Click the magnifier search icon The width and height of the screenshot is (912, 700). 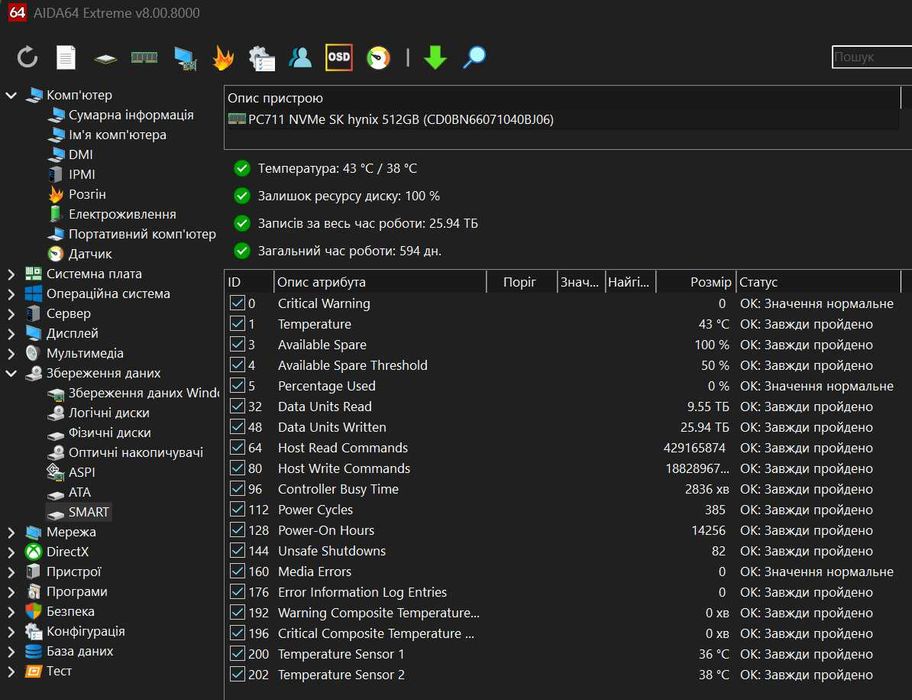[x=474, y=57]
